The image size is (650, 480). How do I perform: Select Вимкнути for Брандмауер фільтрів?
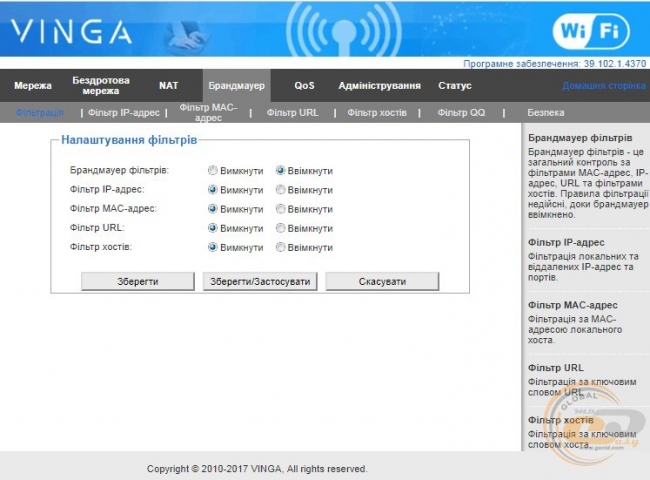213,170
